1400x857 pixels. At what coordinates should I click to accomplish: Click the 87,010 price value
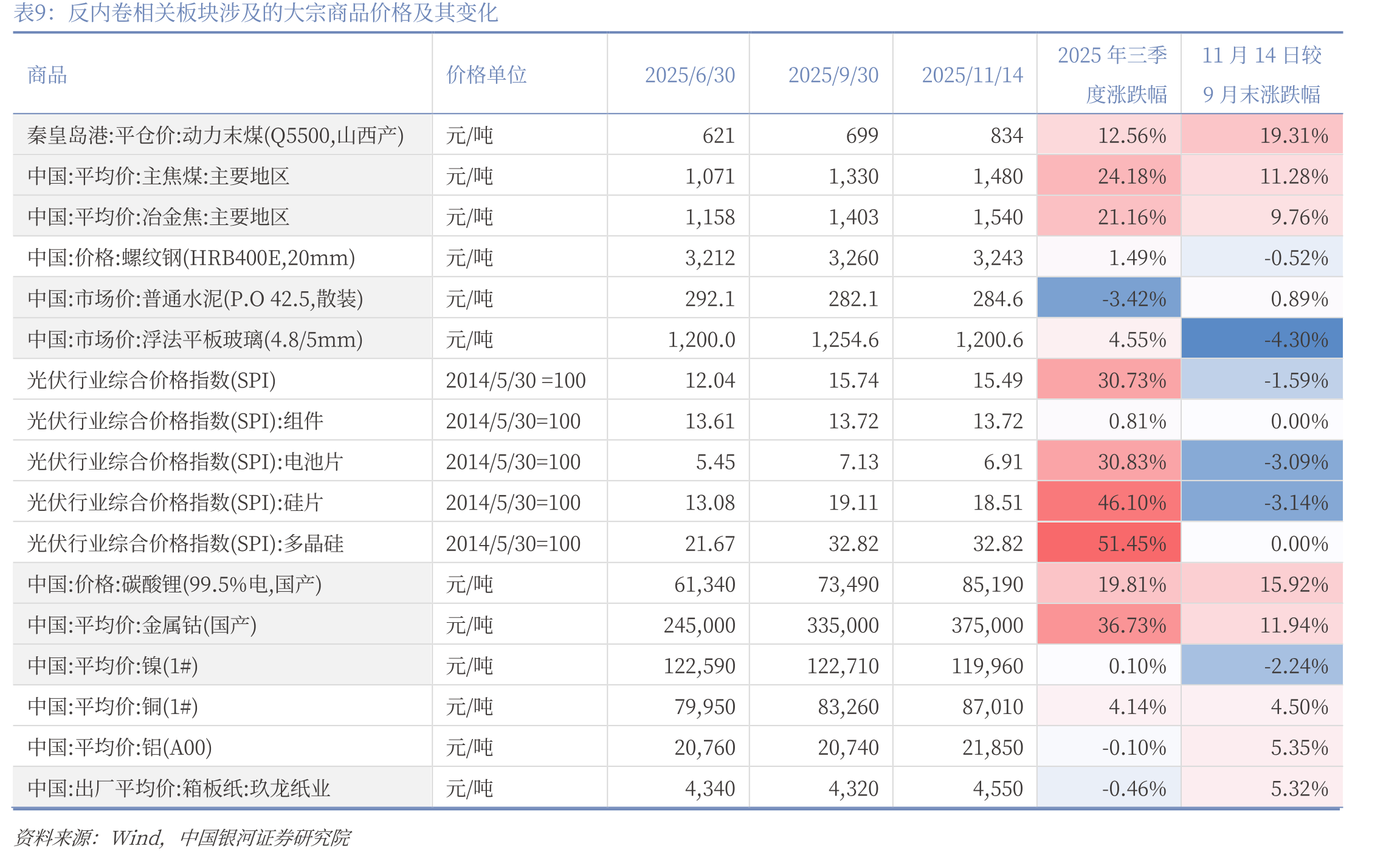tap(993, 706)
